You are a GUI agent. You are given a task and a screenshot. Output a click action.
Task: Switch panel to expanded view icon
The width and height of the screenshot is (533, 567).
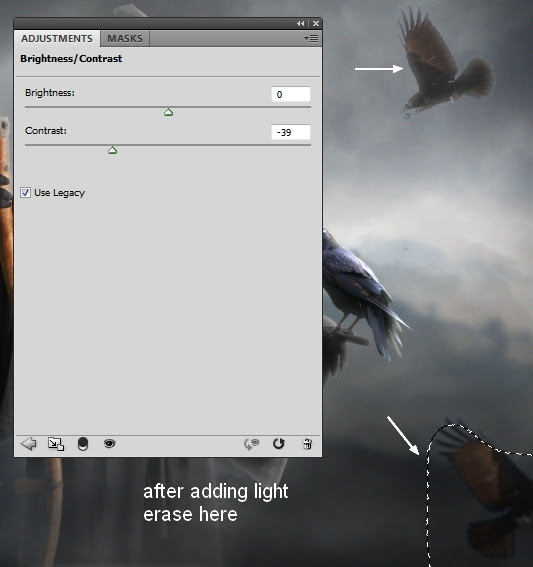[56, 444]
